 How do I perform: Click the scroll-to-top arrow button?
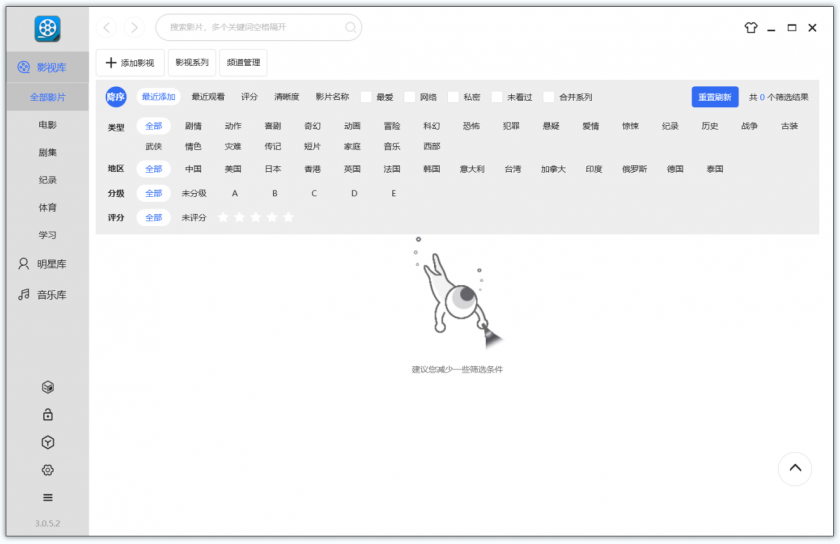(794, 468)
